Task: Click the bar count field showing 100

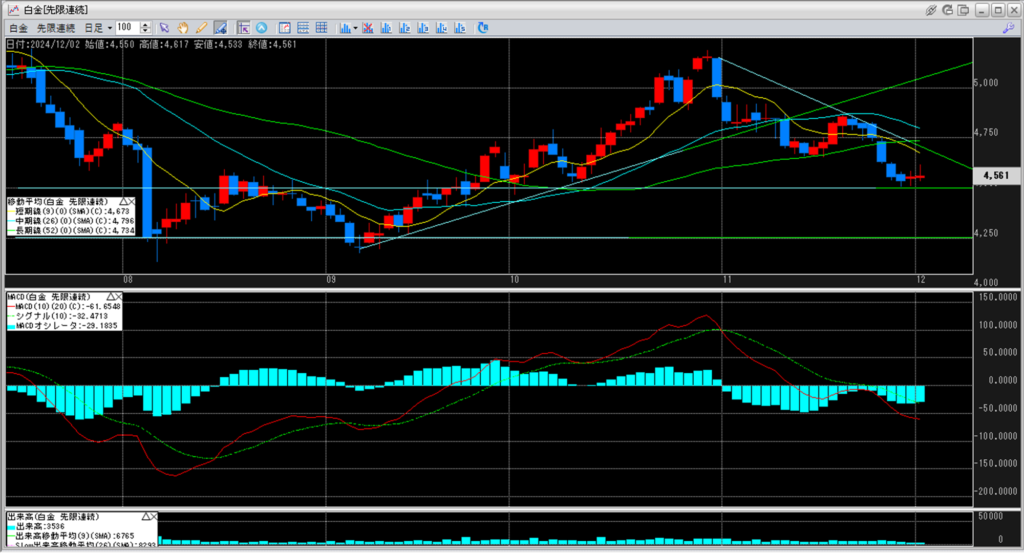Action: [127, 27]
